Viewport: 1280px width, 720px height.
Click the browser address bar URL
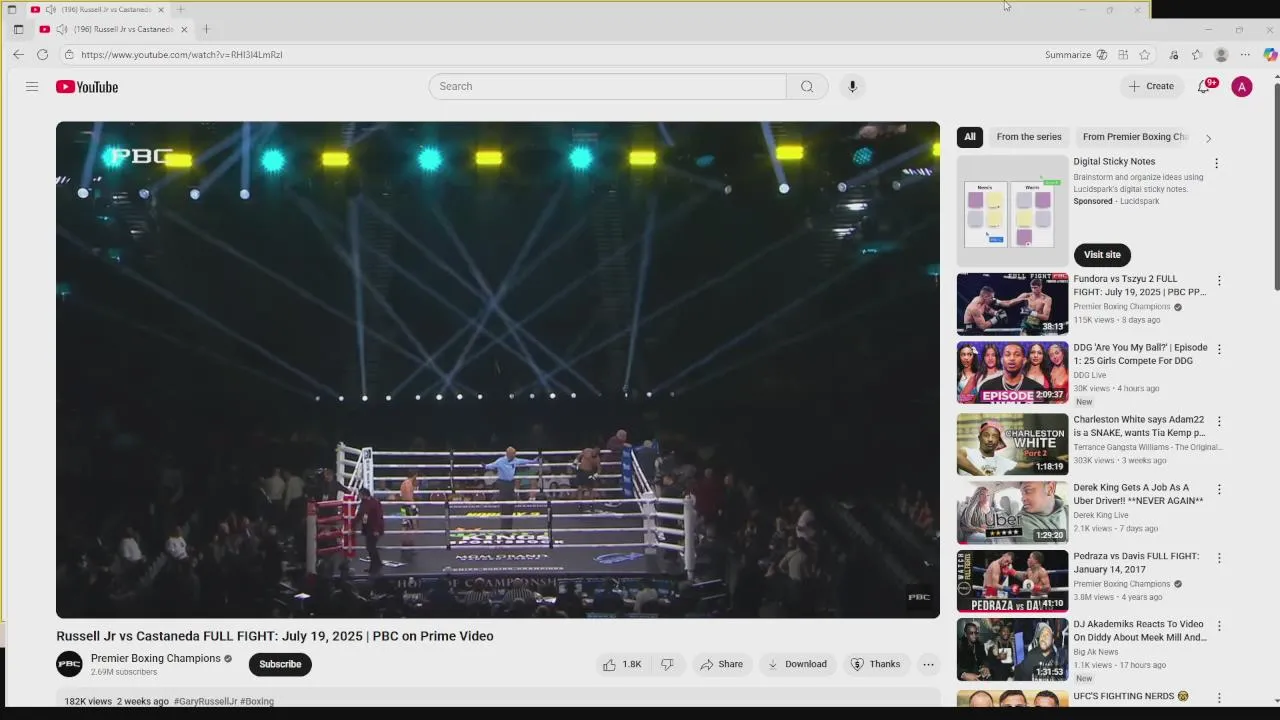pos(182,55)
